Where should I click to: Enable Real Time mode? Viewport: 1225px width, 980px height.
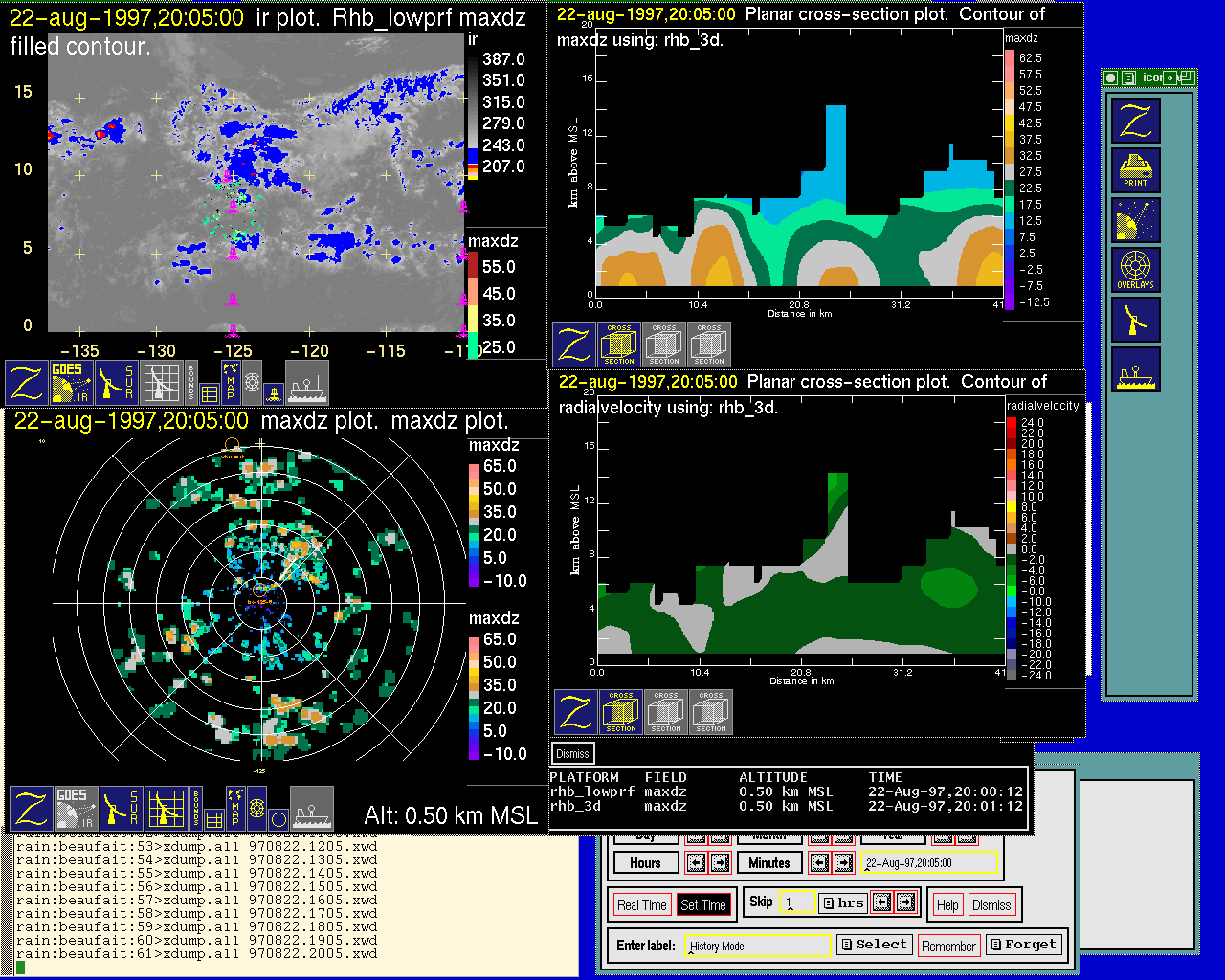[x=641, y=905]
